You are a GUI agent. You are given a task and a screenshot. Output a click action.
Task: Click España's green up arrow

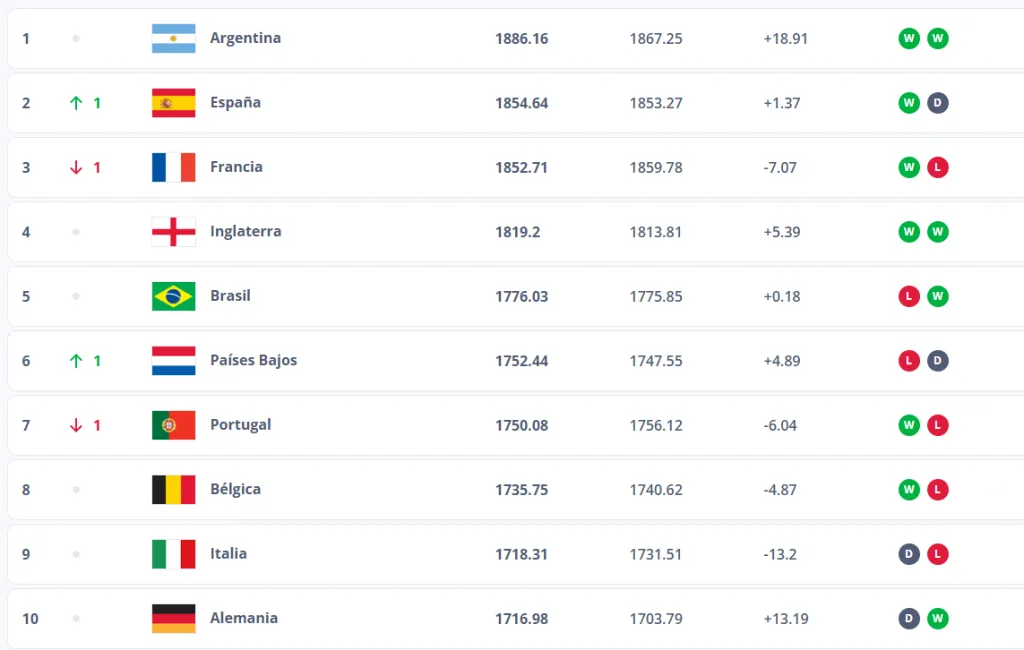[x=76, y=103]
